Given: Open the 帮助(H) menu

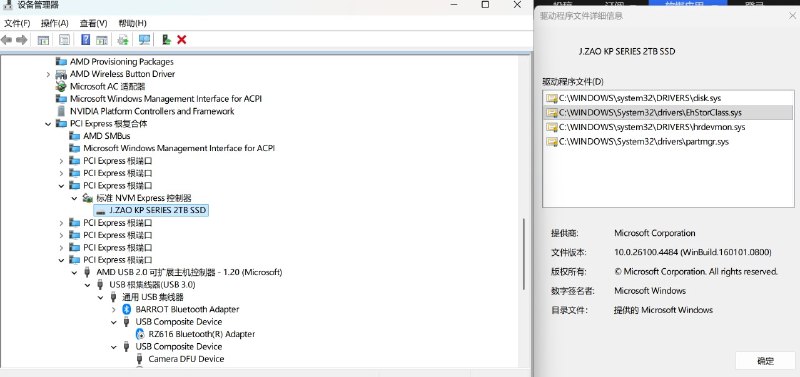Looking at the screenshot, I should [x=132, y=23].
